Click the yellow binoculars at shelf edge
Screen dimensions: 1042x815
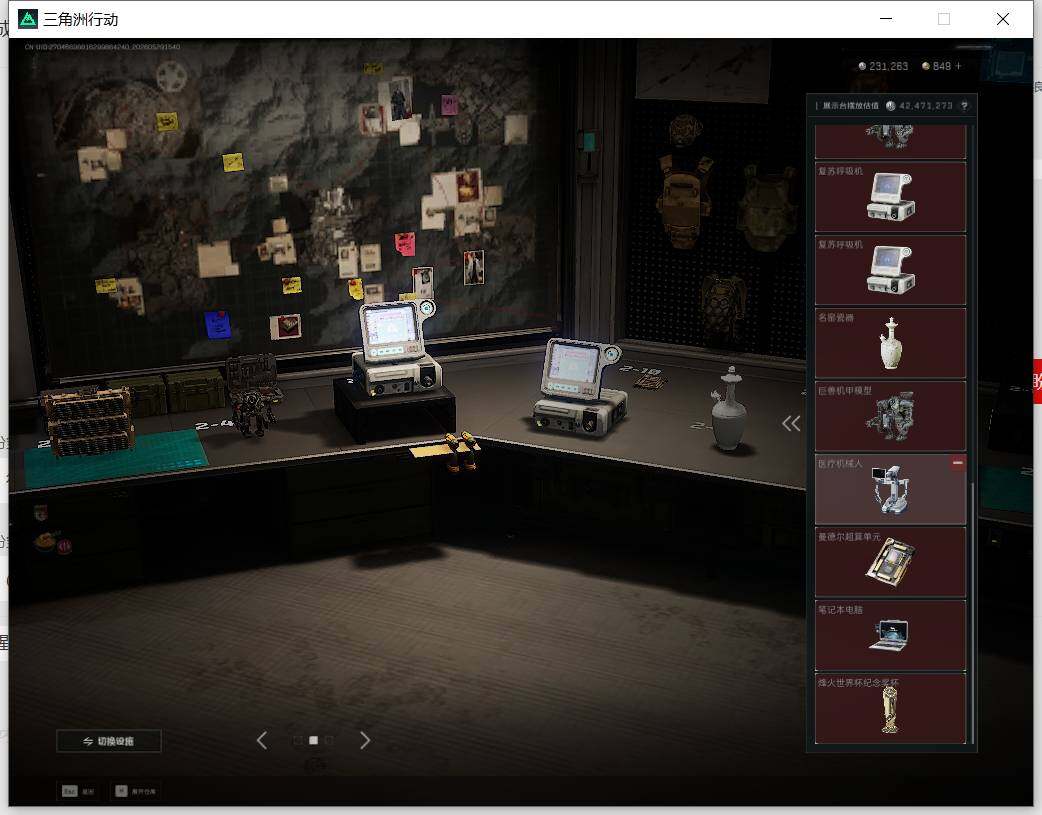[x=461, y=451]
